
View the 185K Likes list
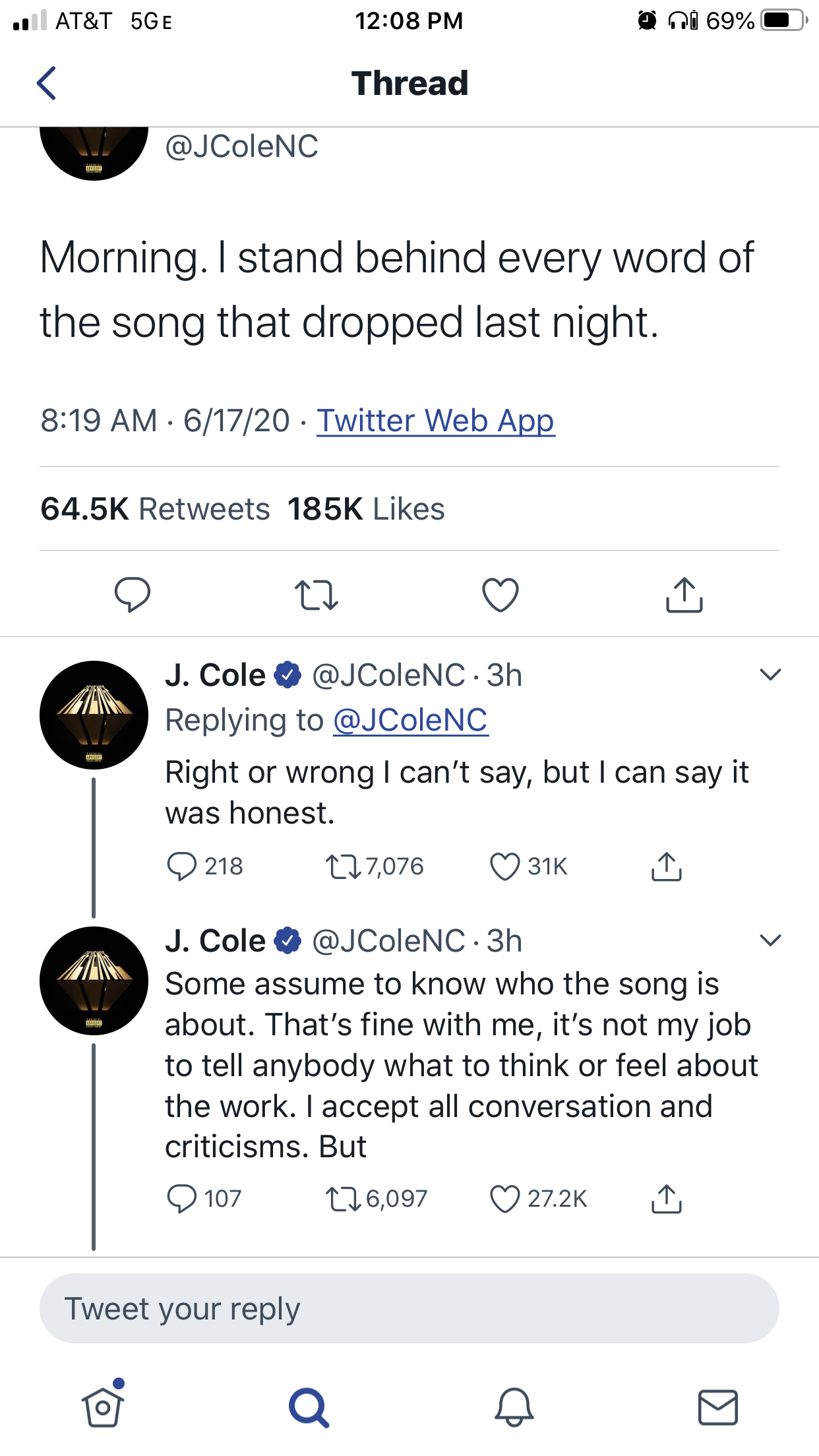(366, 509)
